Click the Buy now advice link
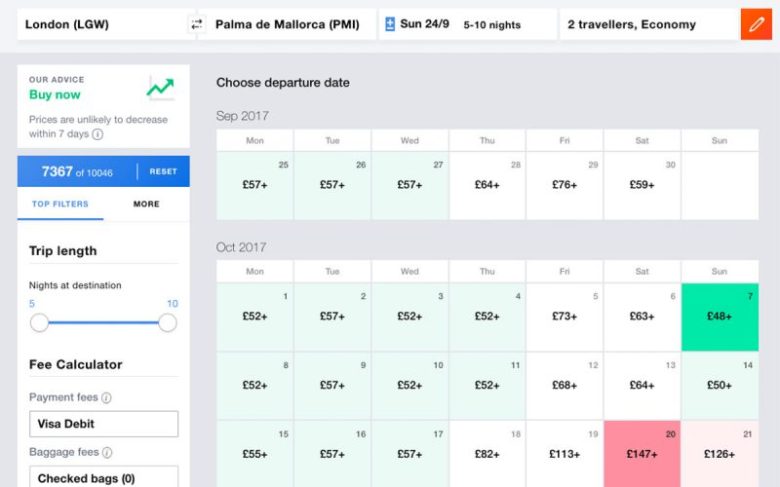Screen dimensions: 780x487 coord(55,95)
